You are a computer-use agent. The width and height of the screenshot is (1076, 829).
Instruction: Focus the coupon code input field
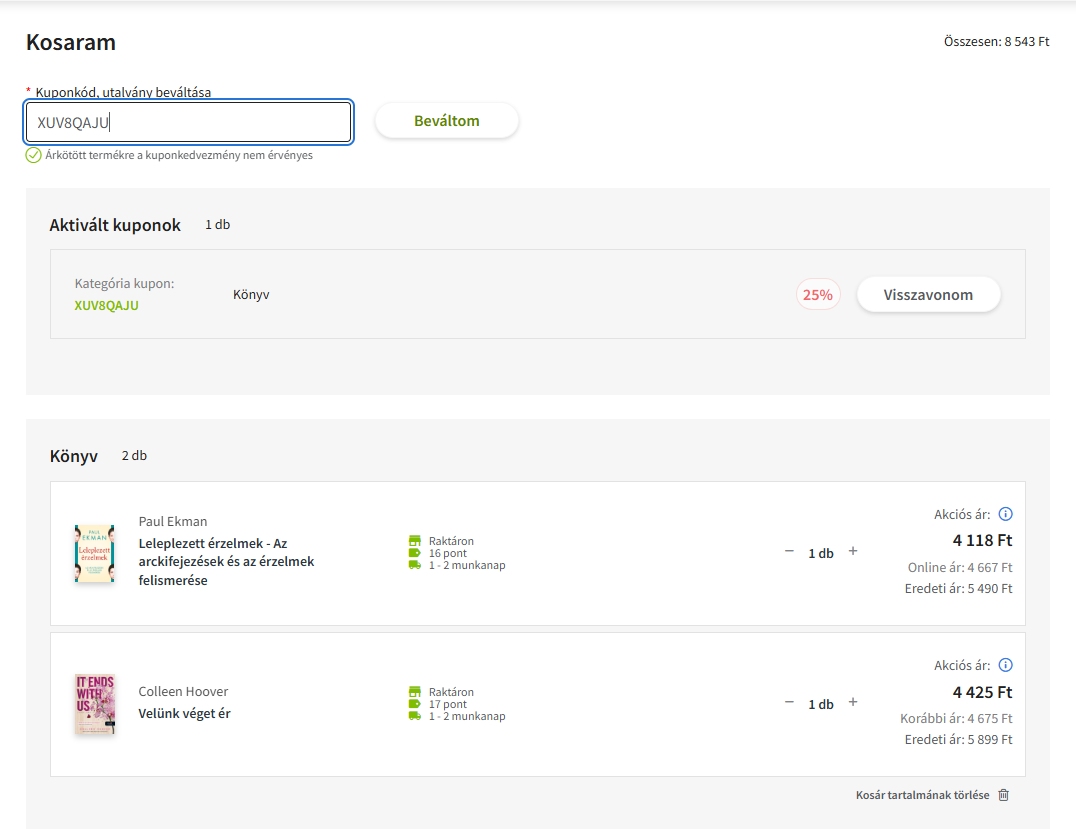(x=188, y=122)
